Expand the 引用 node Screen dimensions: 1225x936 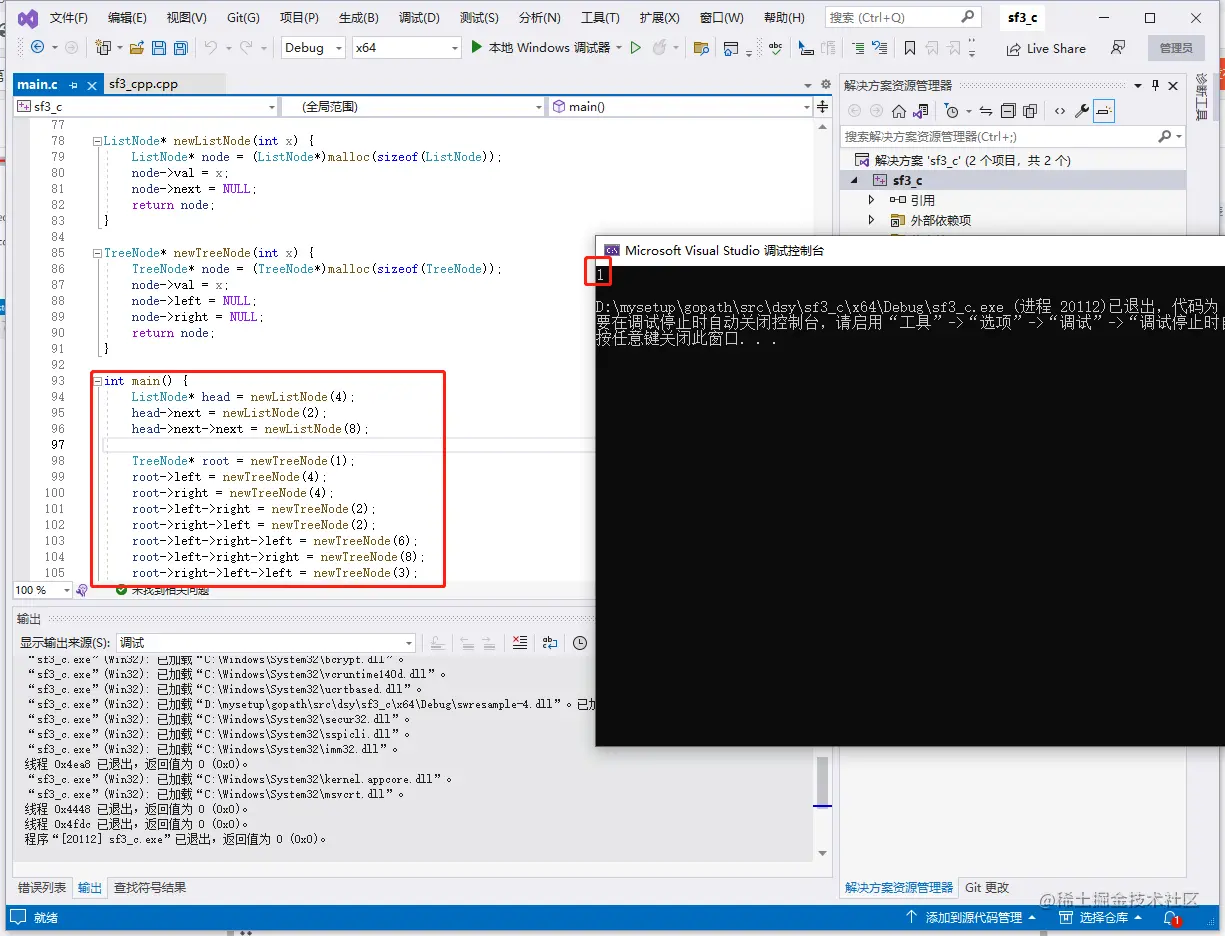click(871, 200)
